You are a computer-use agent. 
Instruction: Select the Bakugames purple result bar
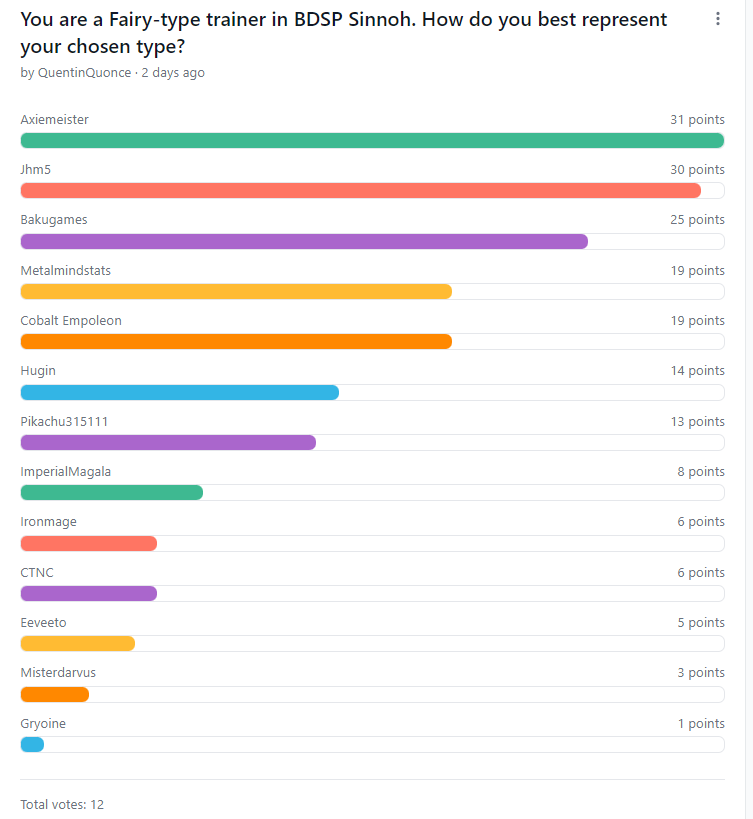[x=304, y=241]
